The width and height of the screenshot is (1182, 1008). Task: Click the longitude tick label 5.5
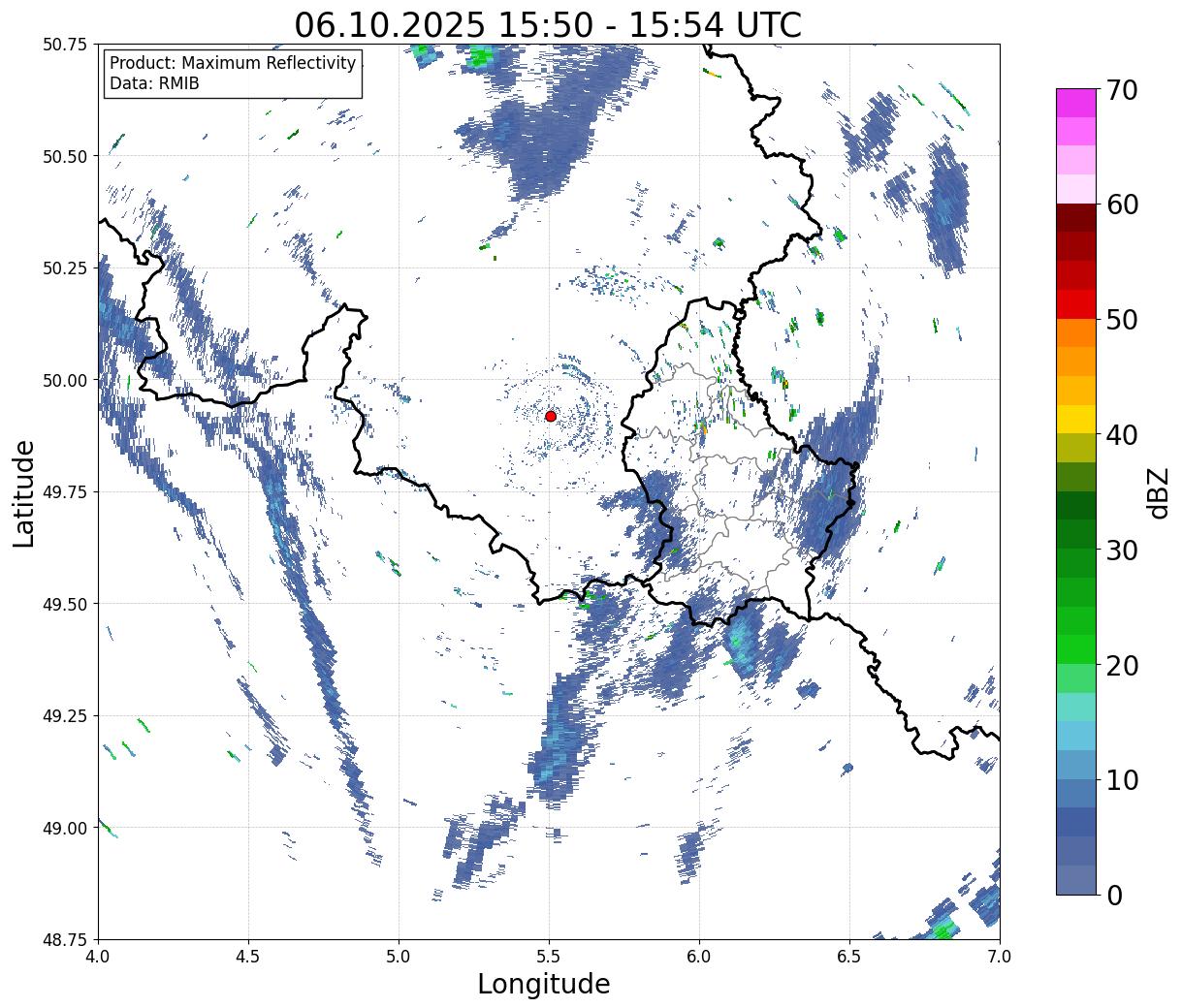pos(549,956)
